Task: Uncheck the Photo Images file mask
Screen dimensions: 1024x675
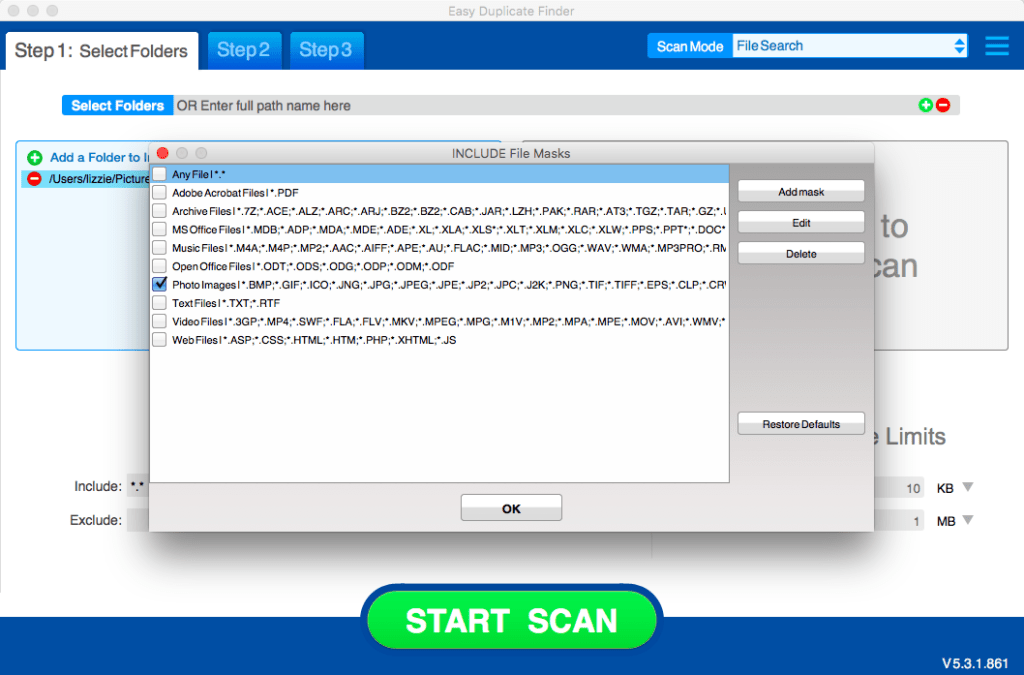Action: click(158, 283)
